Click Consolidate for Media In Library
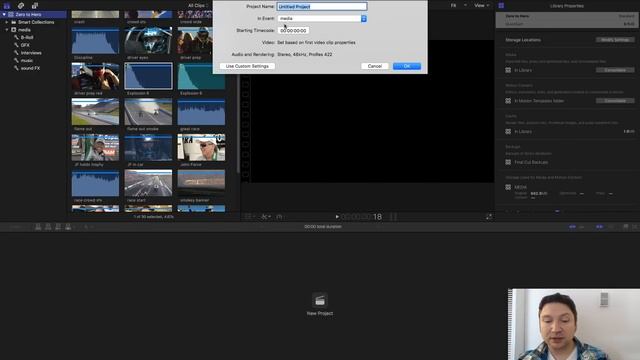640x360 pixels. point(615,70)
